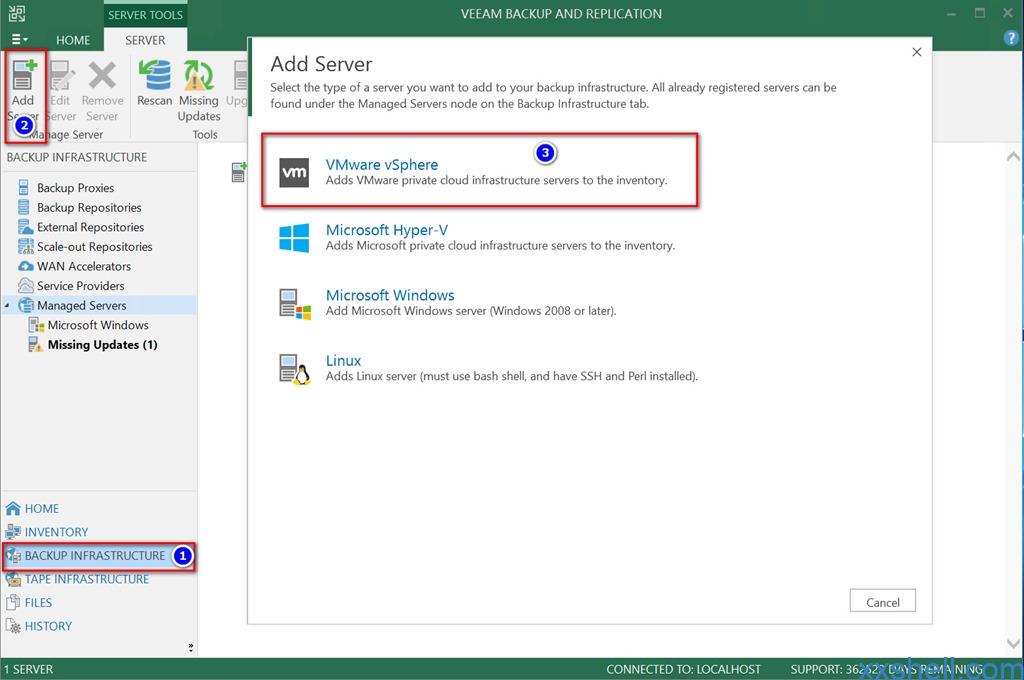Select the Missing Updates (1) node
This screenshot has height=680, width=1024.
coord(103,345)
